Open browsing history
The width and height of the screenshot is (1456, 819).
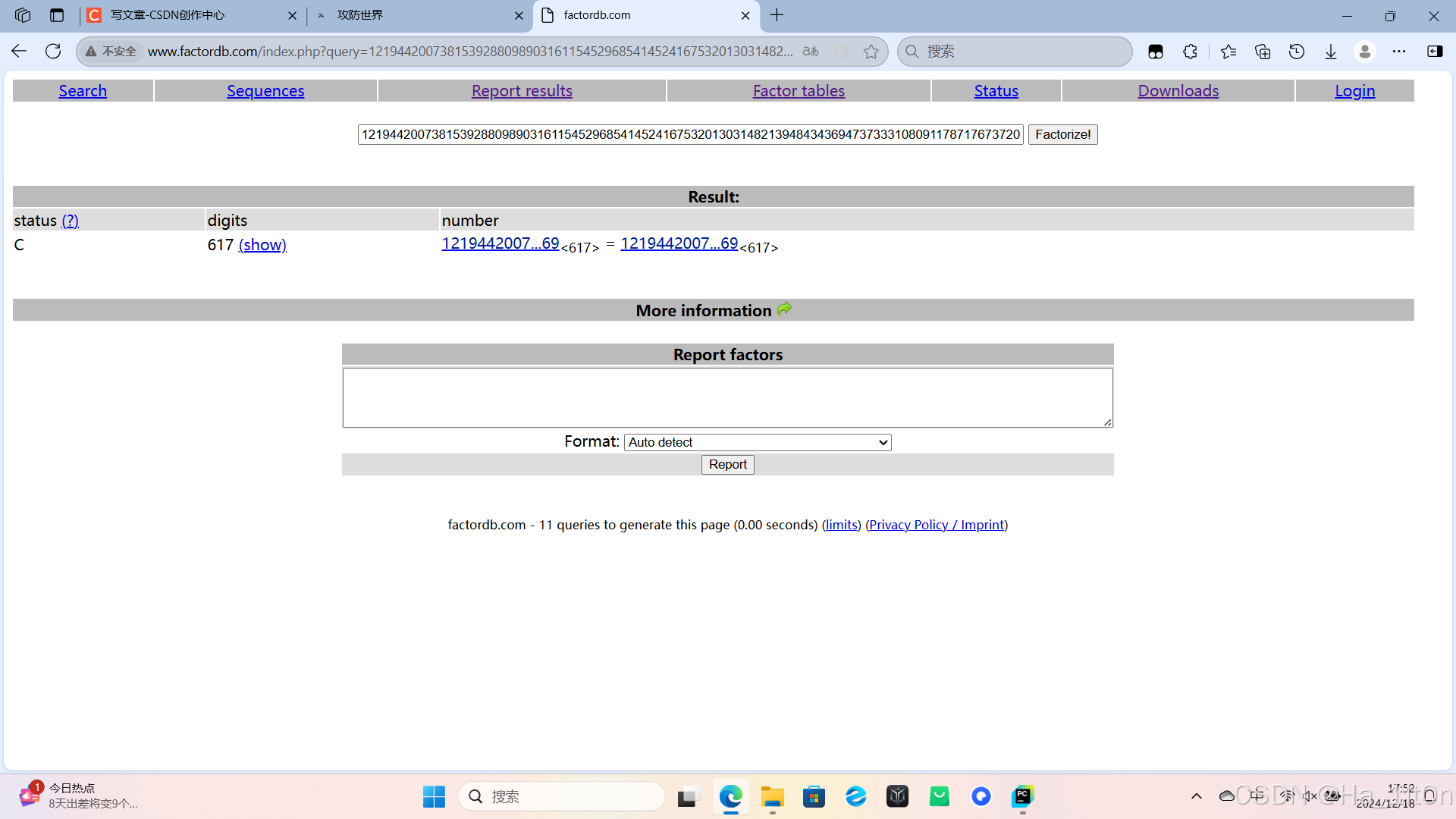pos(1297,52)
